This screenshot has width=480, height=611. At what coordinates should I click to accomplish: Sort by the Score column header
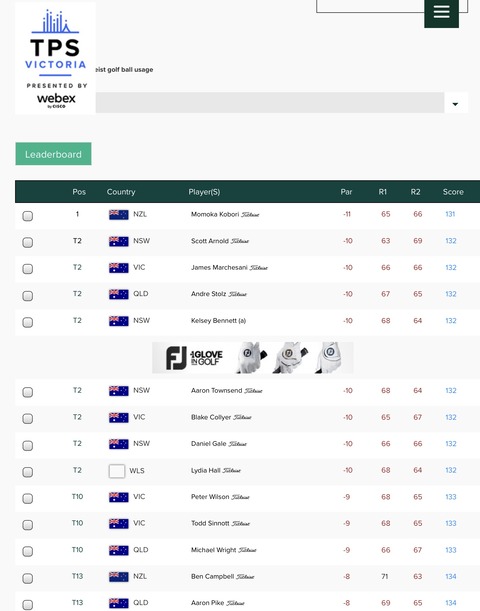tap(453, 192)
